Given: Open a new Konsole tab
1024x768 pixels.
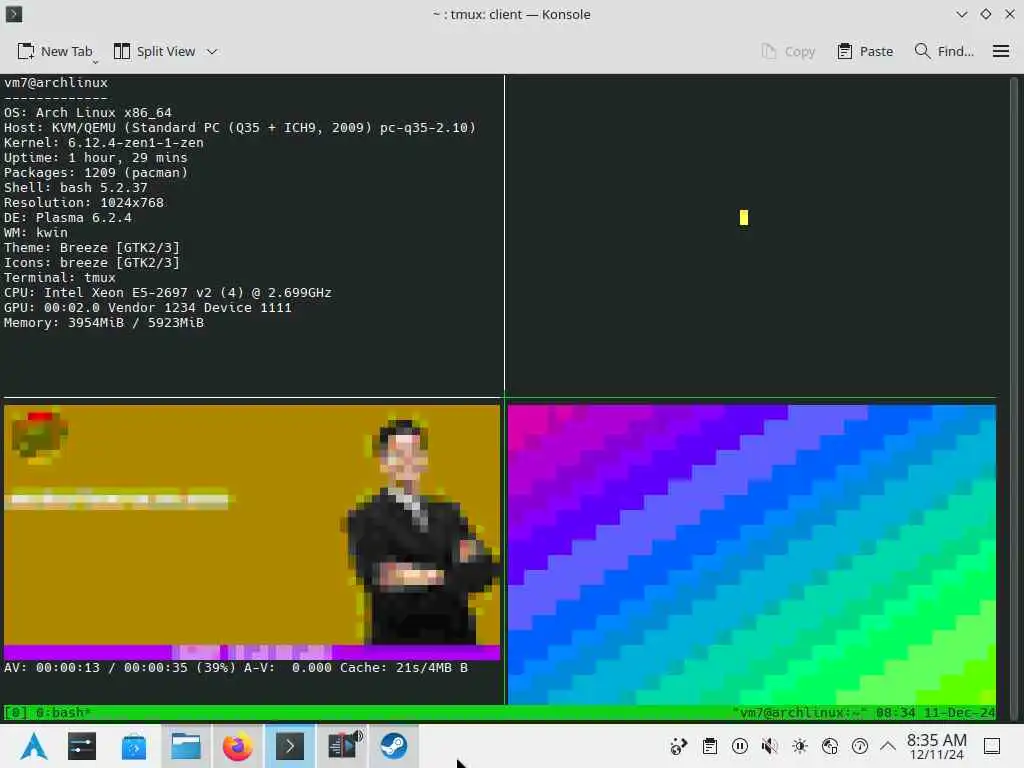Looking at the screenshot, I should point(55,51).
